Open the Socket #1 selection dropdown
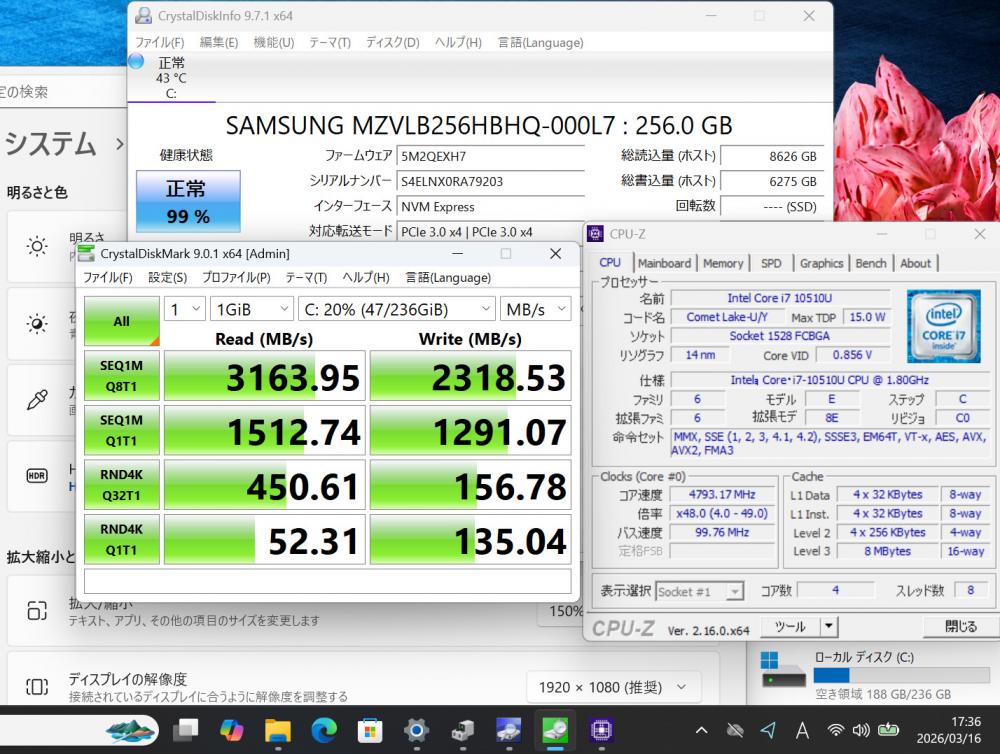Screen dimensions: 1000x754 (700, 591)
